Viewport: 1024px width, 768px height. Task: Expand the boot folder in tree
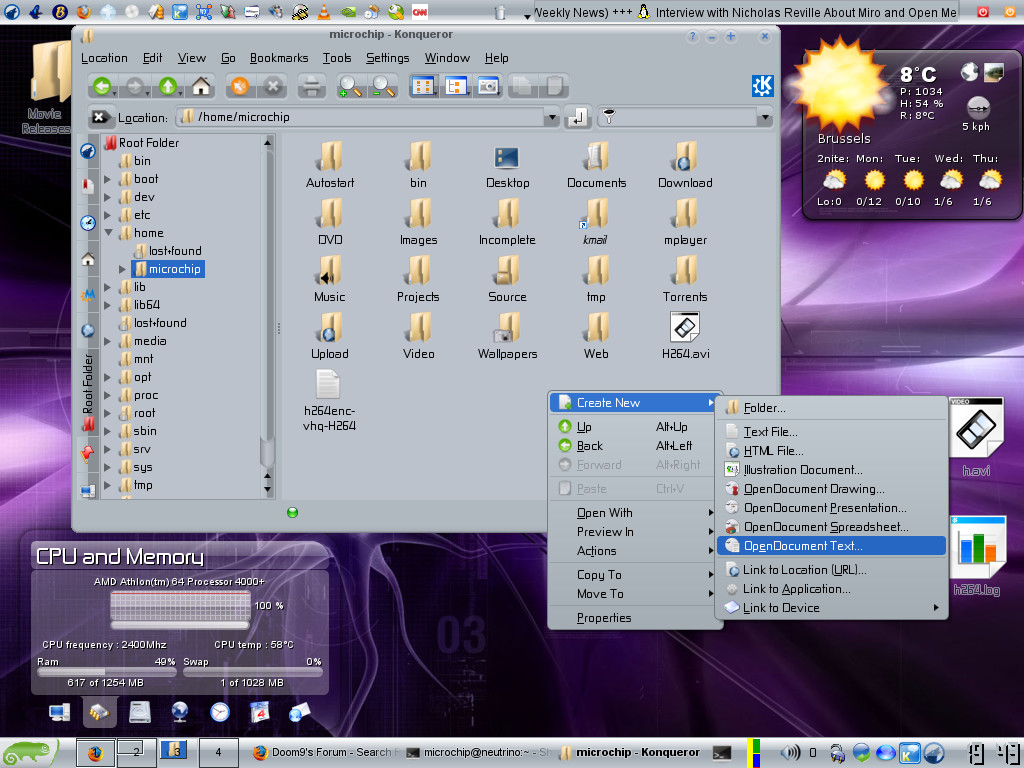[108, 178]
